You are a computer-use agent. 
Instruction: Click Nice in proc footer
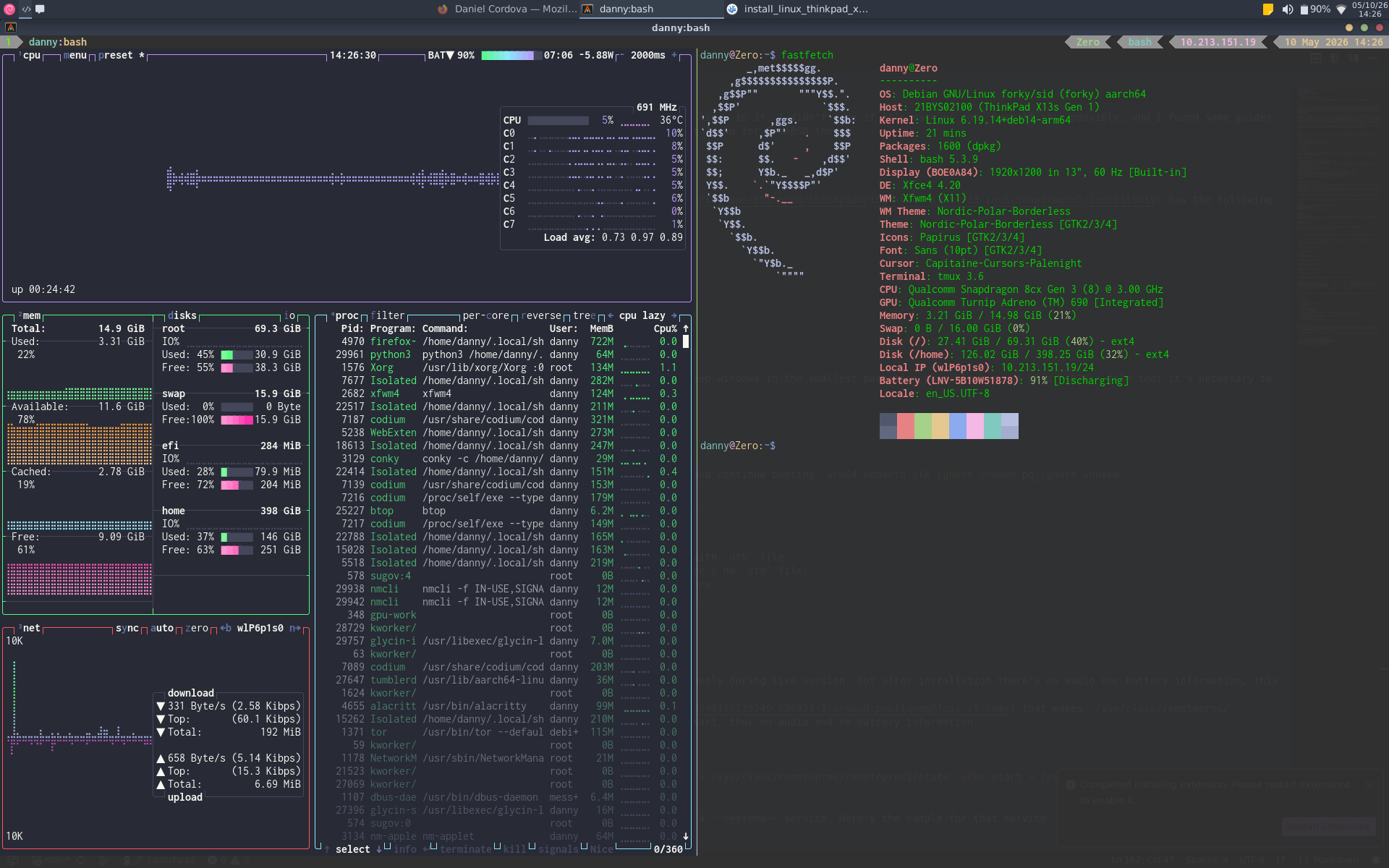[602, 849]
